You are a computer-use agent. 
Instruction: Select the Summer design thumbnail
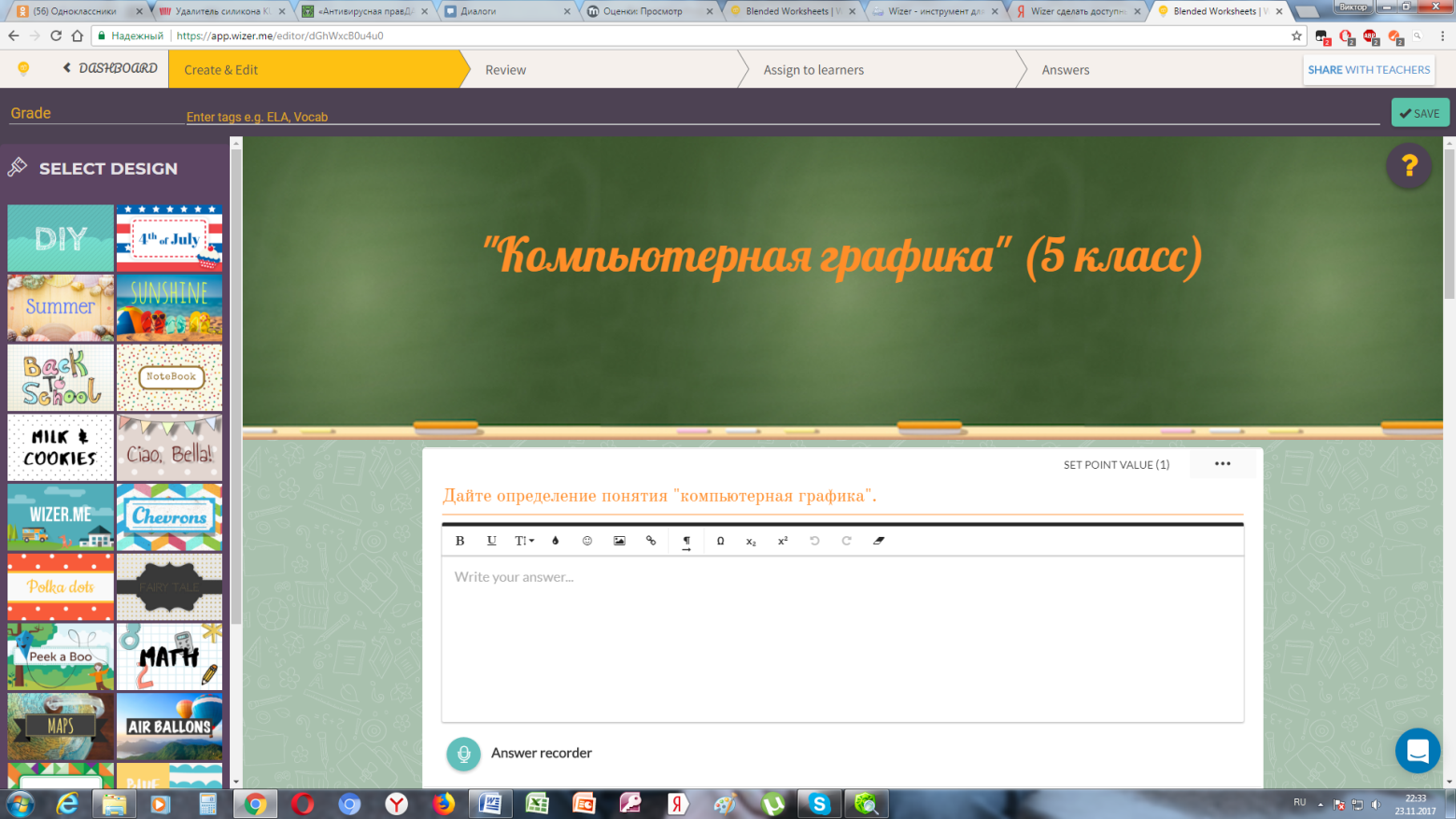point(61,307)
